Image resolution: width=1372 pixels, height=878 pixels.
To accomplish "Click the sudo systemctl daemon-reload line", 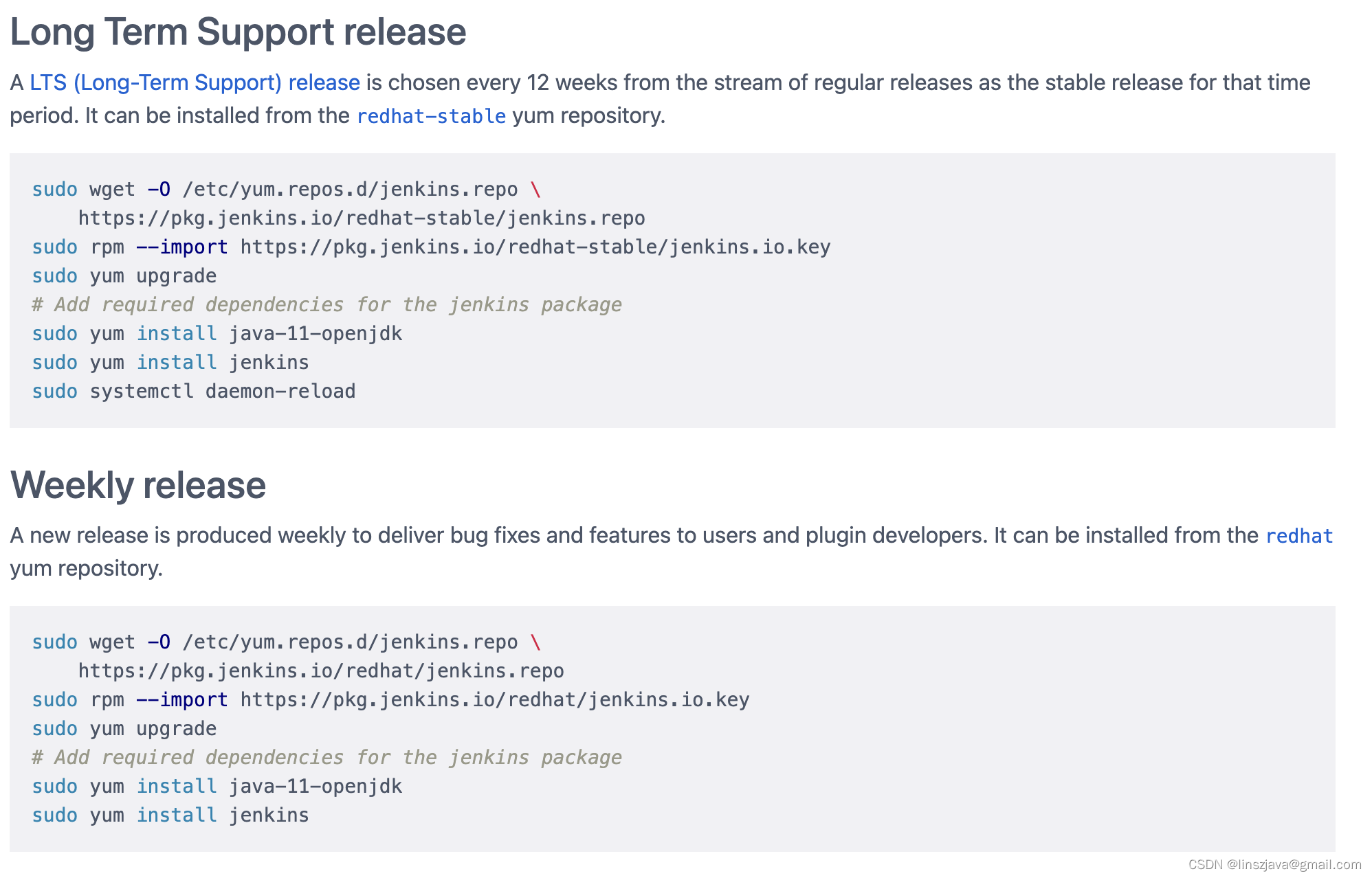I will tap(194, 392).
